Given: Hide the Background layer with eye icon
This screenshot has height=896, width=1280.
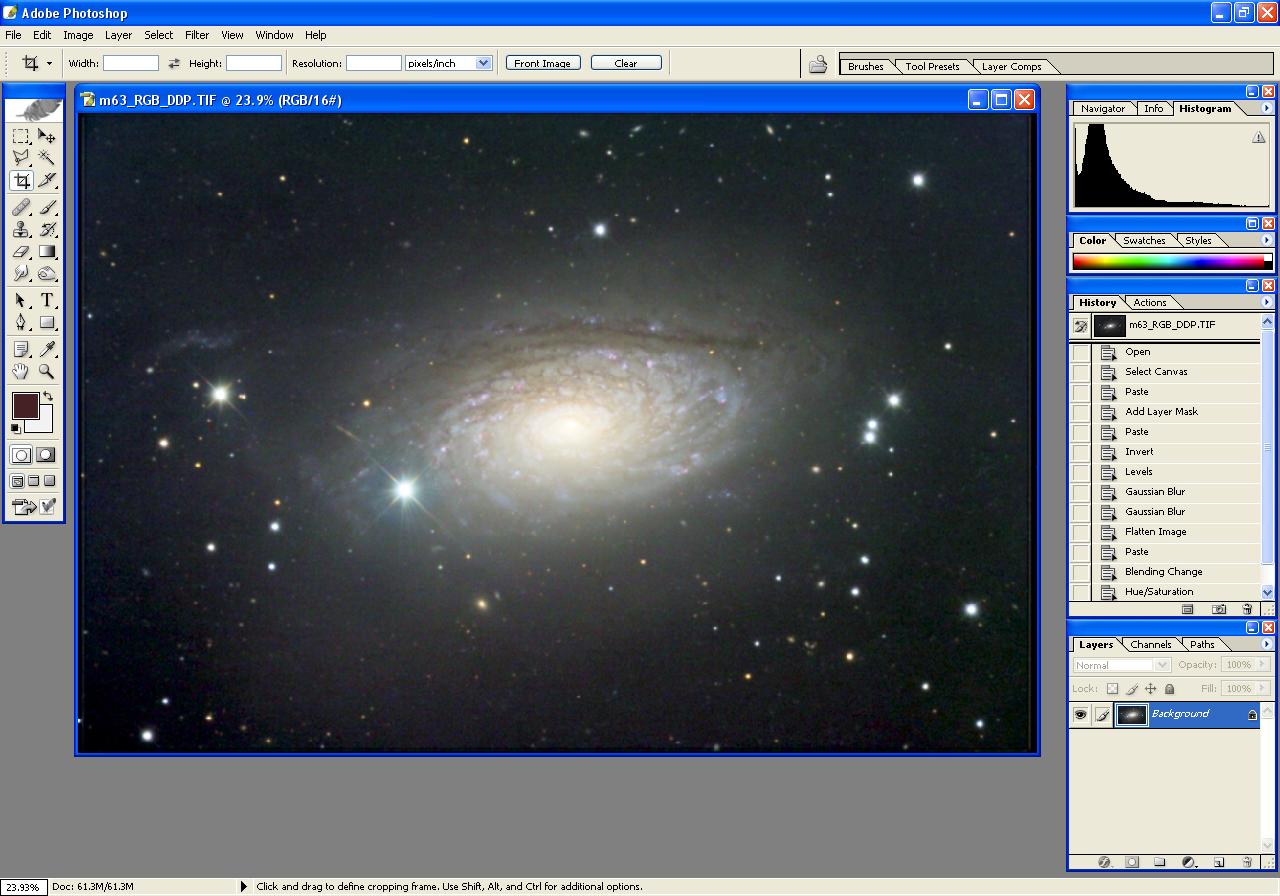Looking at the screenshot, I should [1080, 714].
